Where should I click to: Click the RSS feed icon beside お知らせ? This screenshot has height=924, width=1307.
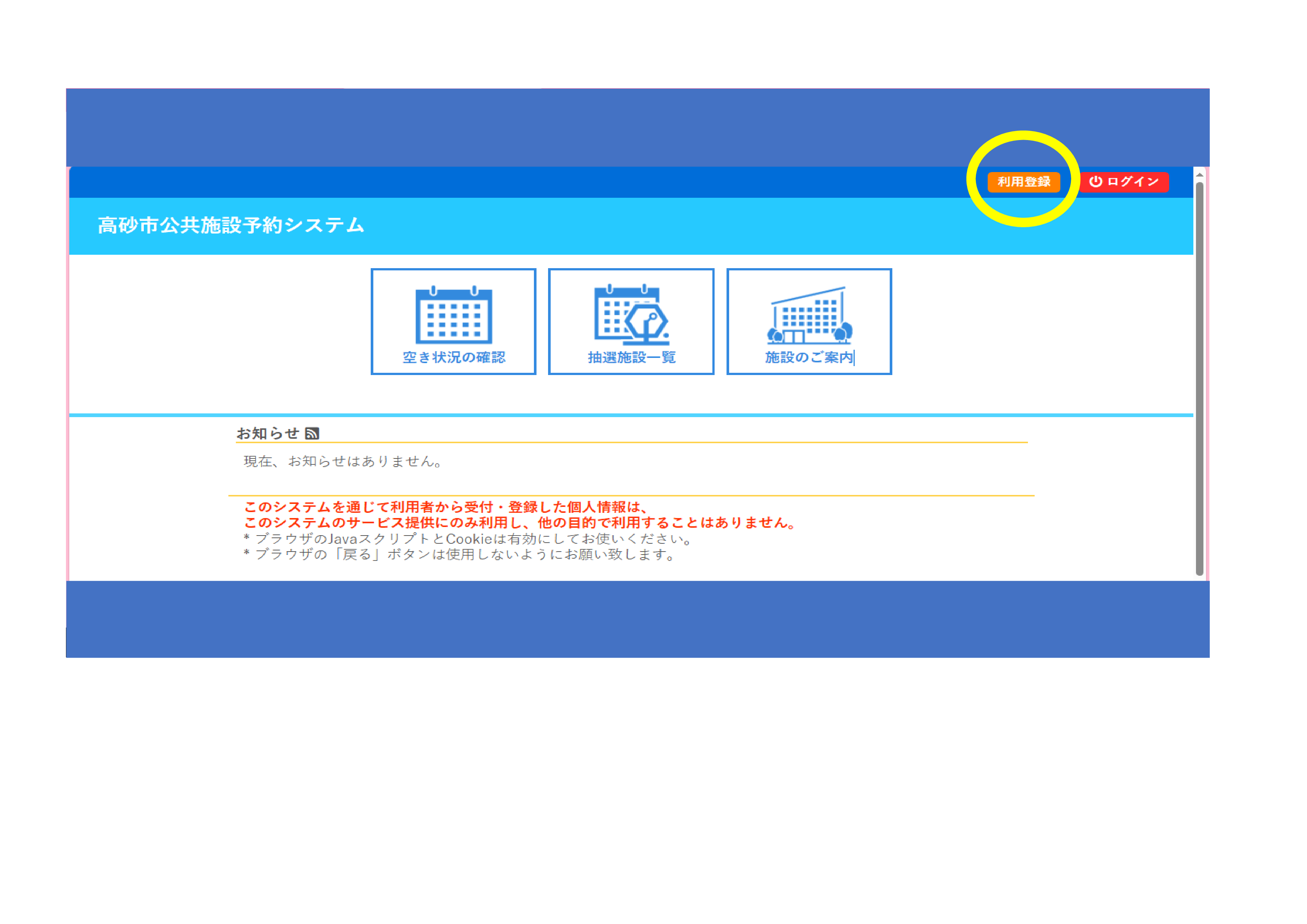(312, 434)
